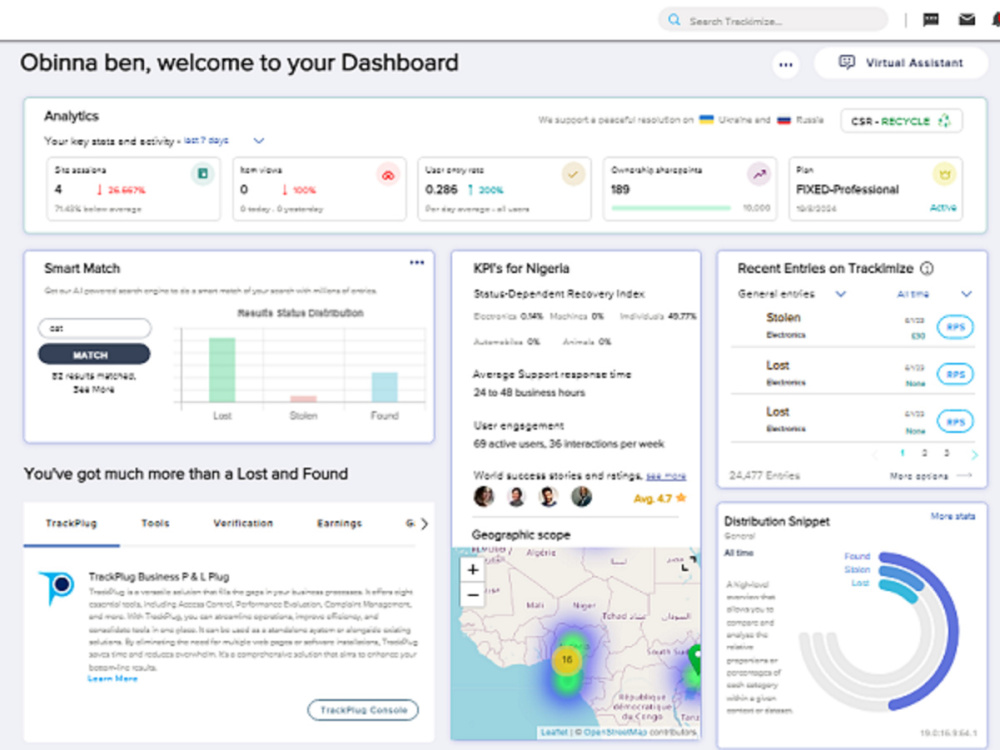Expand the last 7 days dropdown chevron
This screenshot has width=1000, height=750.
258,140
